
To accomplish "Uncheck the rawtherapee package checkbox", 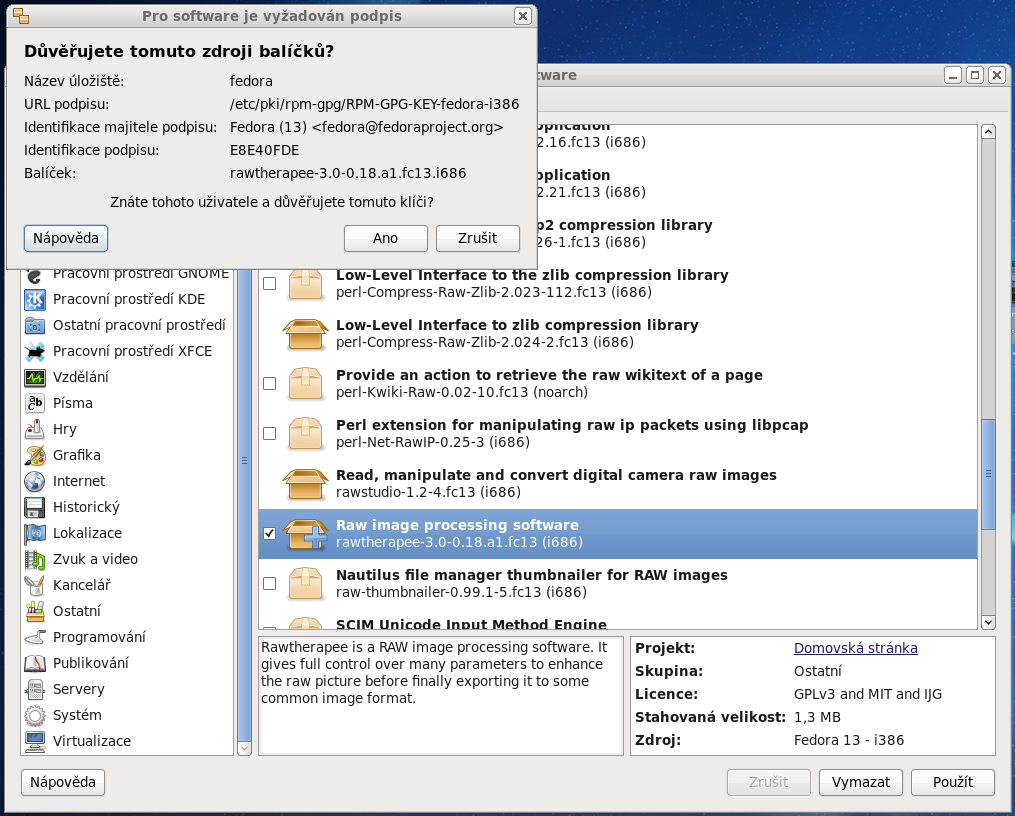I will click(270, 533).
